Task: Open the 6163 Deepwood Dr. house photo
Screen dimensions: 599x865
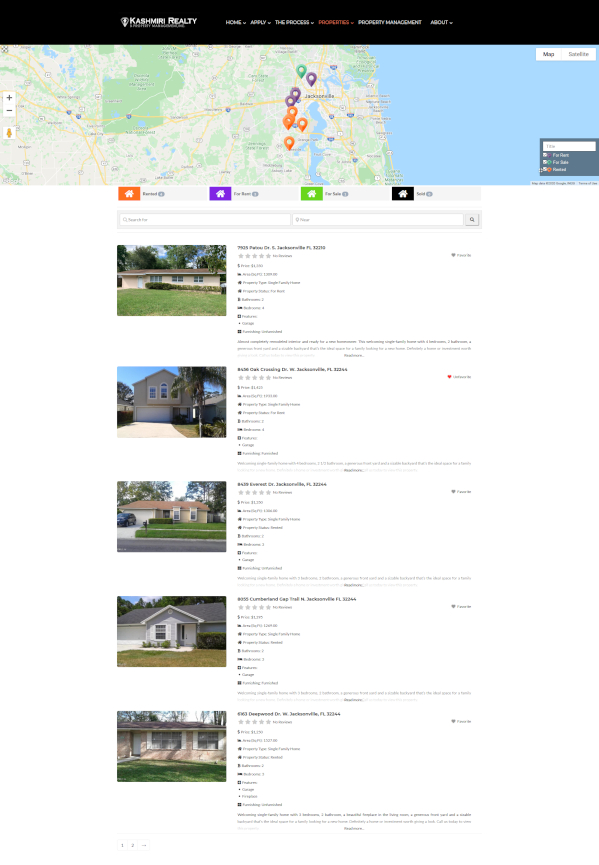Action: pos(172,746)
